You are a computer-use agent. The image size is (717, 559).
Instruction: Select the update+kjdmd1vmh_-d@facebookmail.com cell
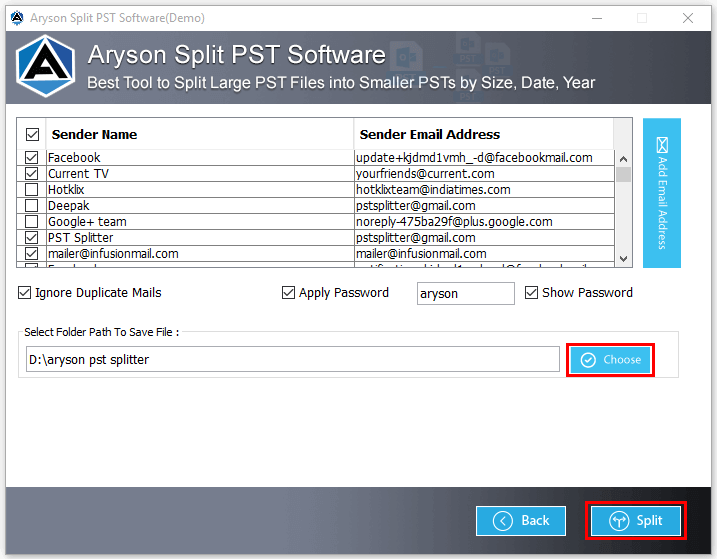[484, 157]
